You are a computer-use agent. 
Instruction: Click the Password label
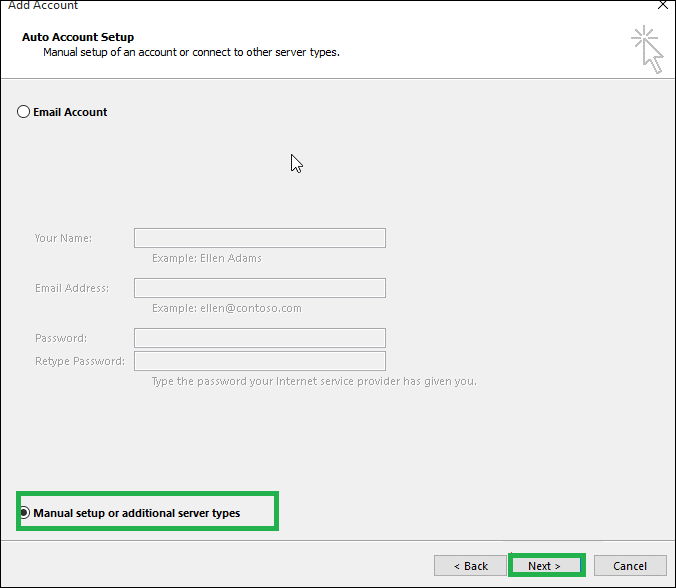pos(61,338)
